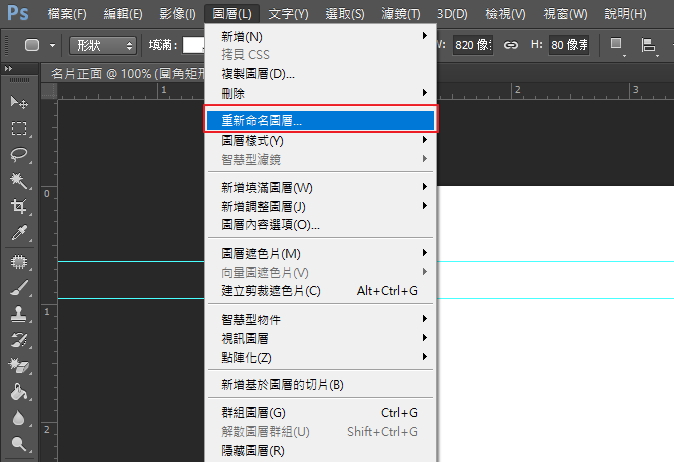Open the 選取(S) menu

tap(345, 14)
